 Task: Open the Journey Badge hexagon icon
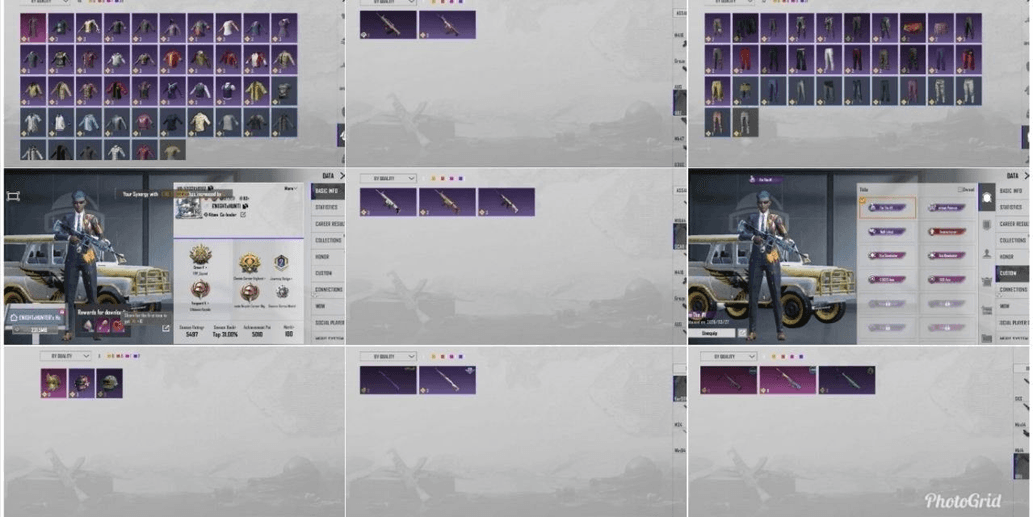[281, 262]
